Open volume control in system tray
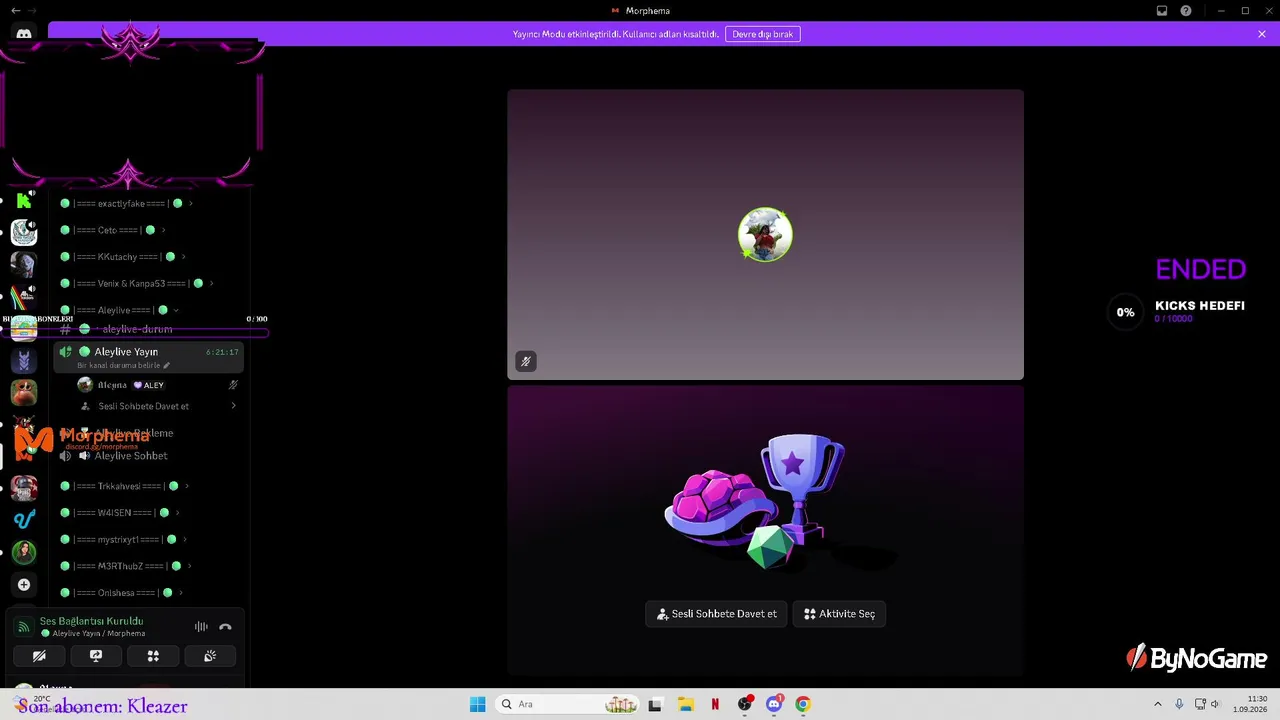 (x=1215, y=704)
